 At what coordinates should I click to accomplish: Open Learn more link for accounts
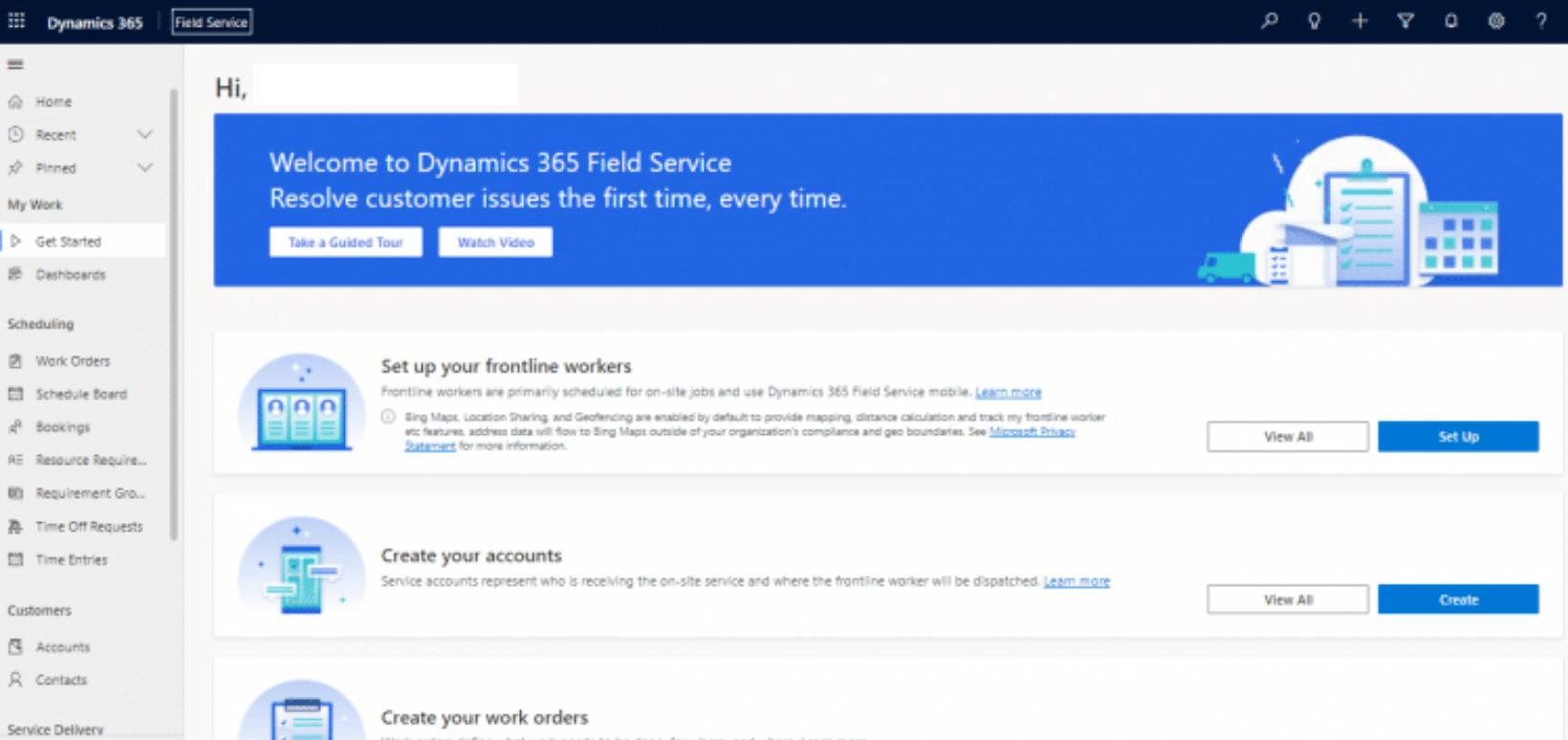(1077, 581)
